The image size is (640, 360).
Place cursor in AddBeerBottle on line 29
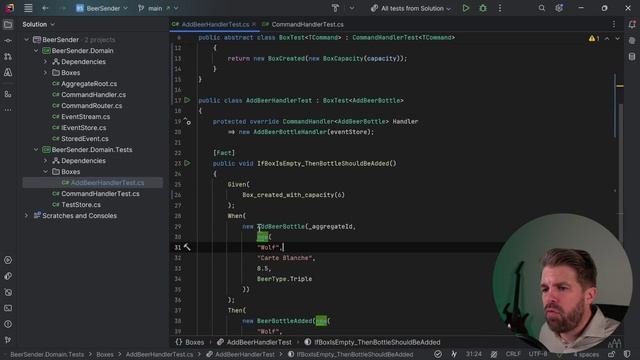click(281, 227)
